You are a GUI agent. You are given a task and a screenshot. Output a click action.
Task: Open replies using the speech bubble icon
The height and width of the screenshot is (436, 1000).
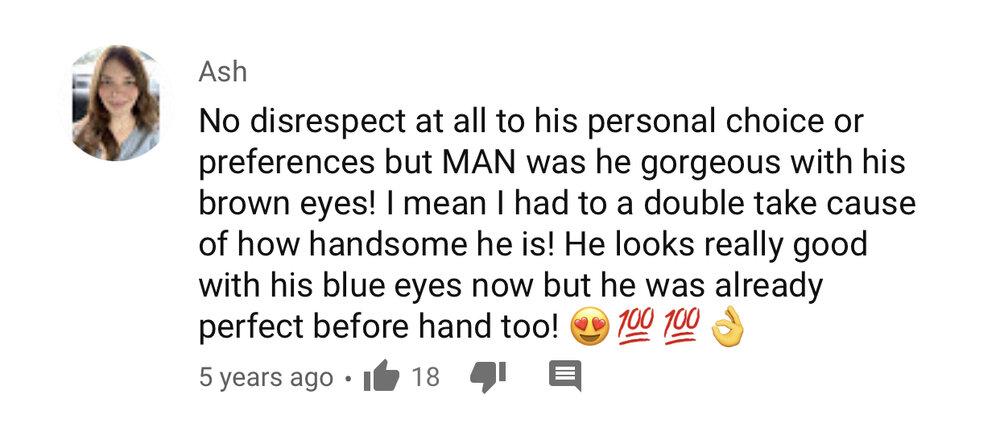pos(565,376)
